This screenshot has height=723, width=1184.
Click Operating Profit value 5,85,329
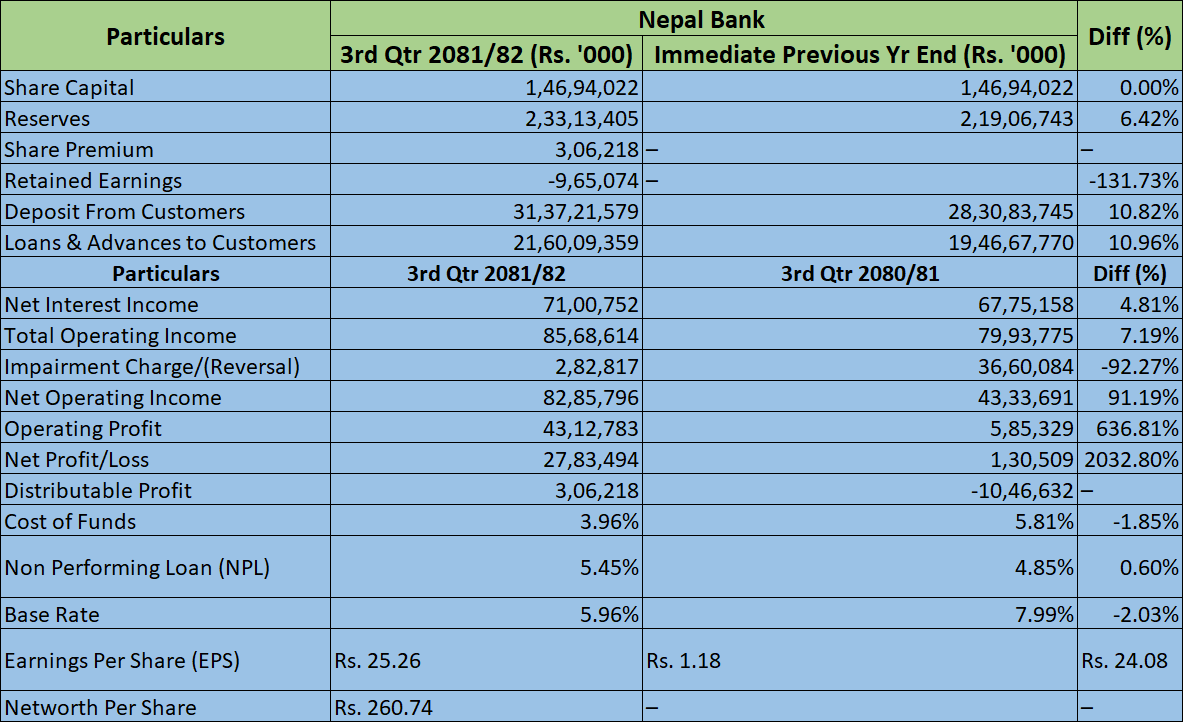(1031, 428)
